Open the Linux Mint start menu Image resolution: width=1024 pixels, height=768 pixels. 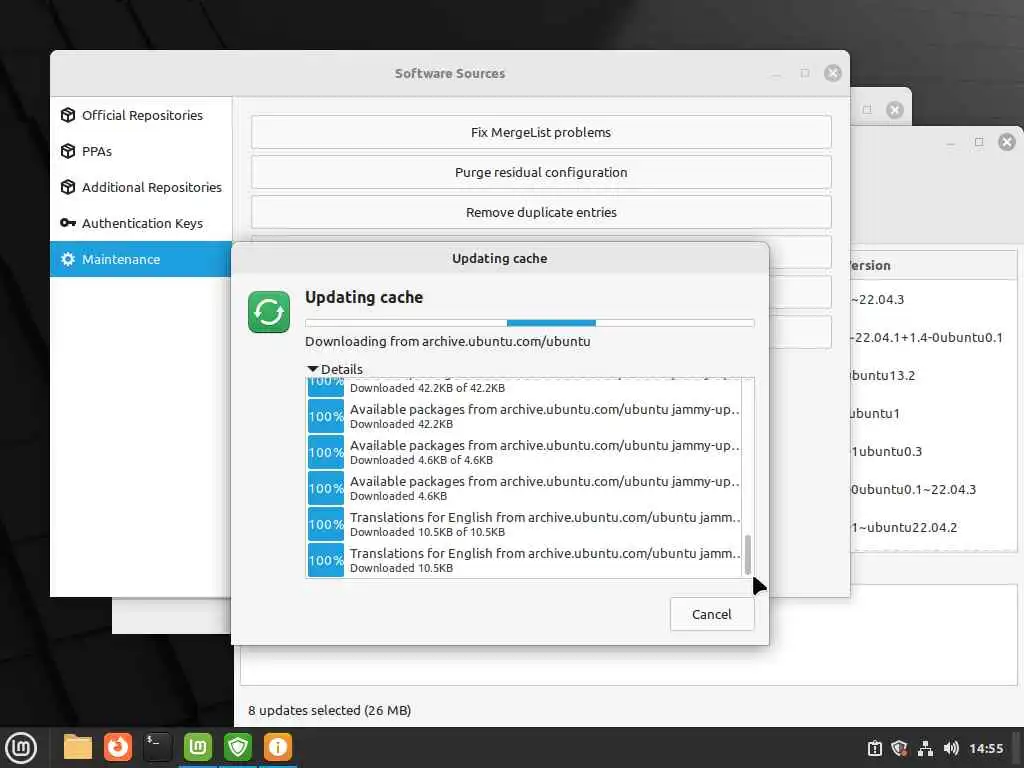pos(22,748)
